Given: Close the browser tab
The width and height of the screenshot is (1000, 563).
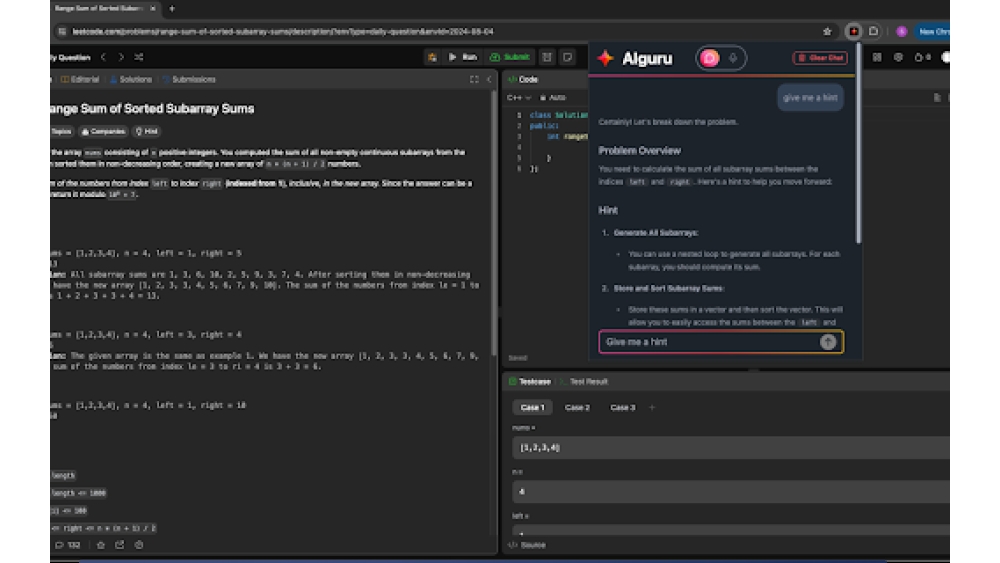Looking at the screenshot, I should tap(153, 8).
